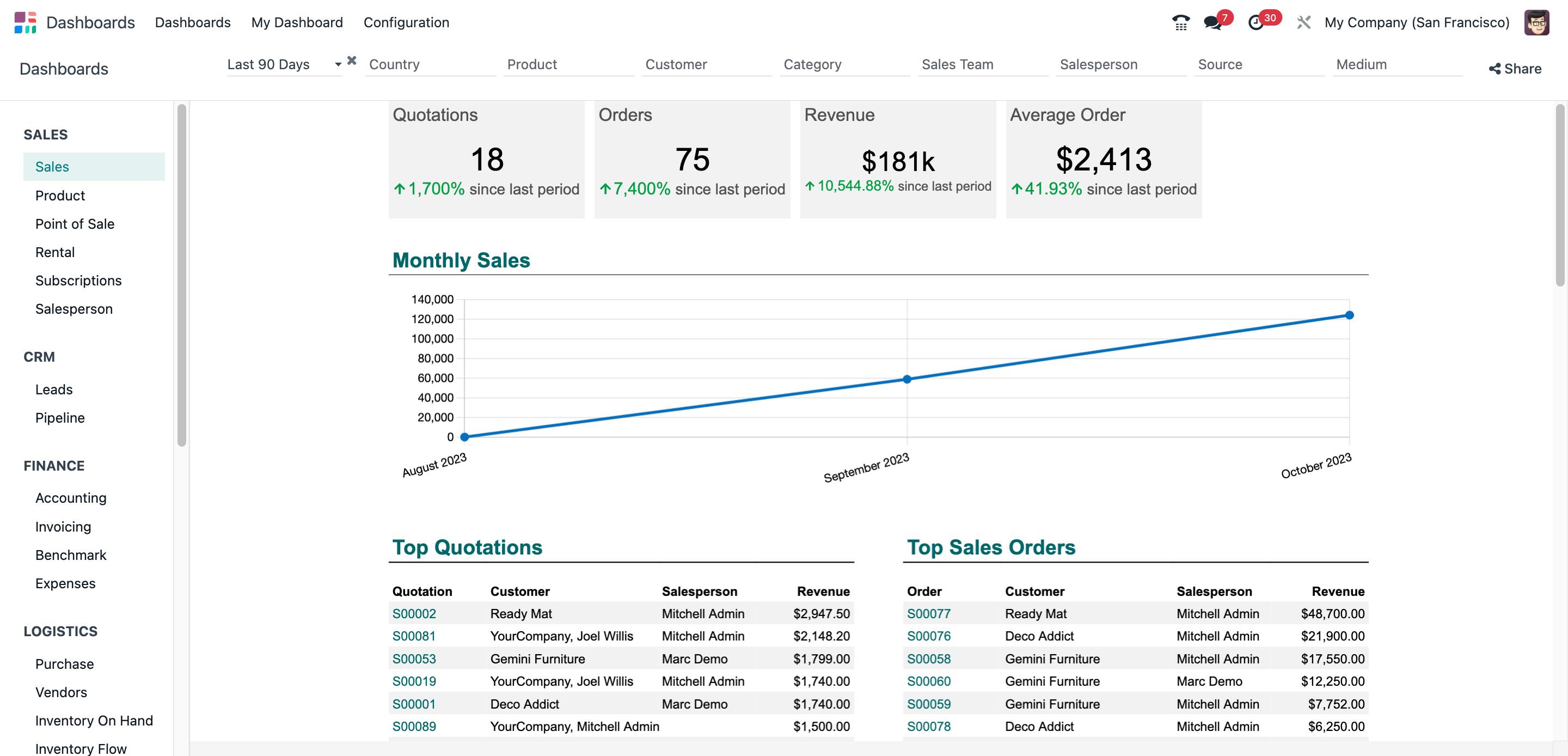This screenshot has width=1568, height=756.
Task: Open quotation S00002 link
Action: (x=414, y=613)
